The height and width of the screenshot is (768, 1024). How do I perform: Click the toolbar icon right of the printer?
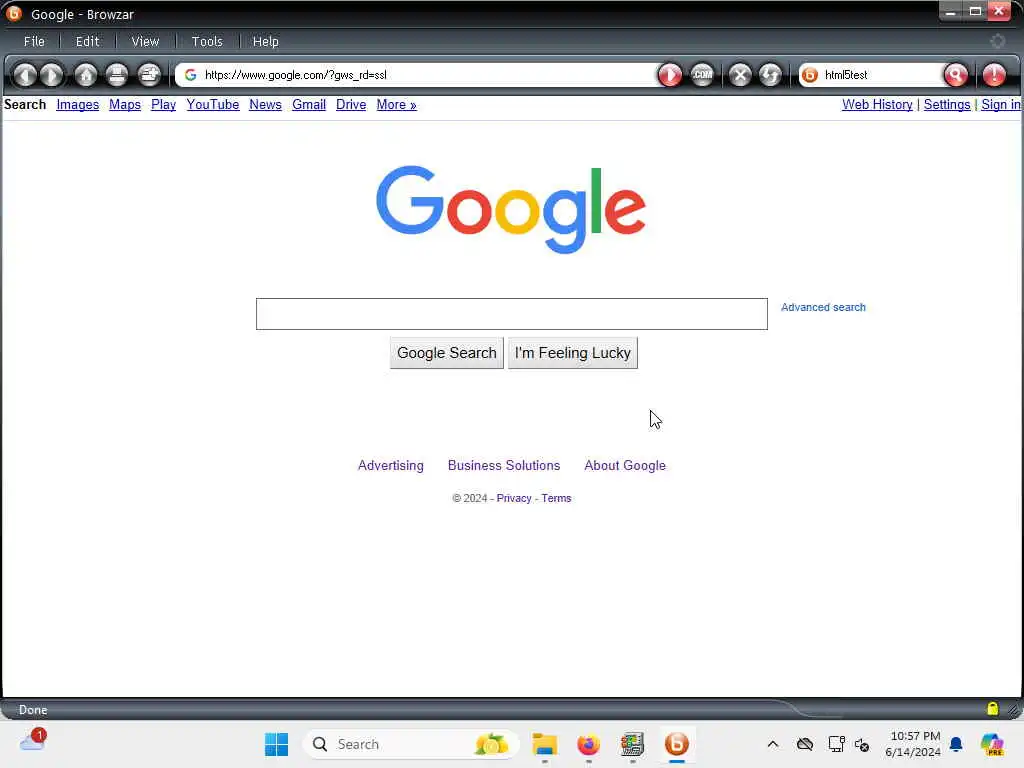point(150,75)
